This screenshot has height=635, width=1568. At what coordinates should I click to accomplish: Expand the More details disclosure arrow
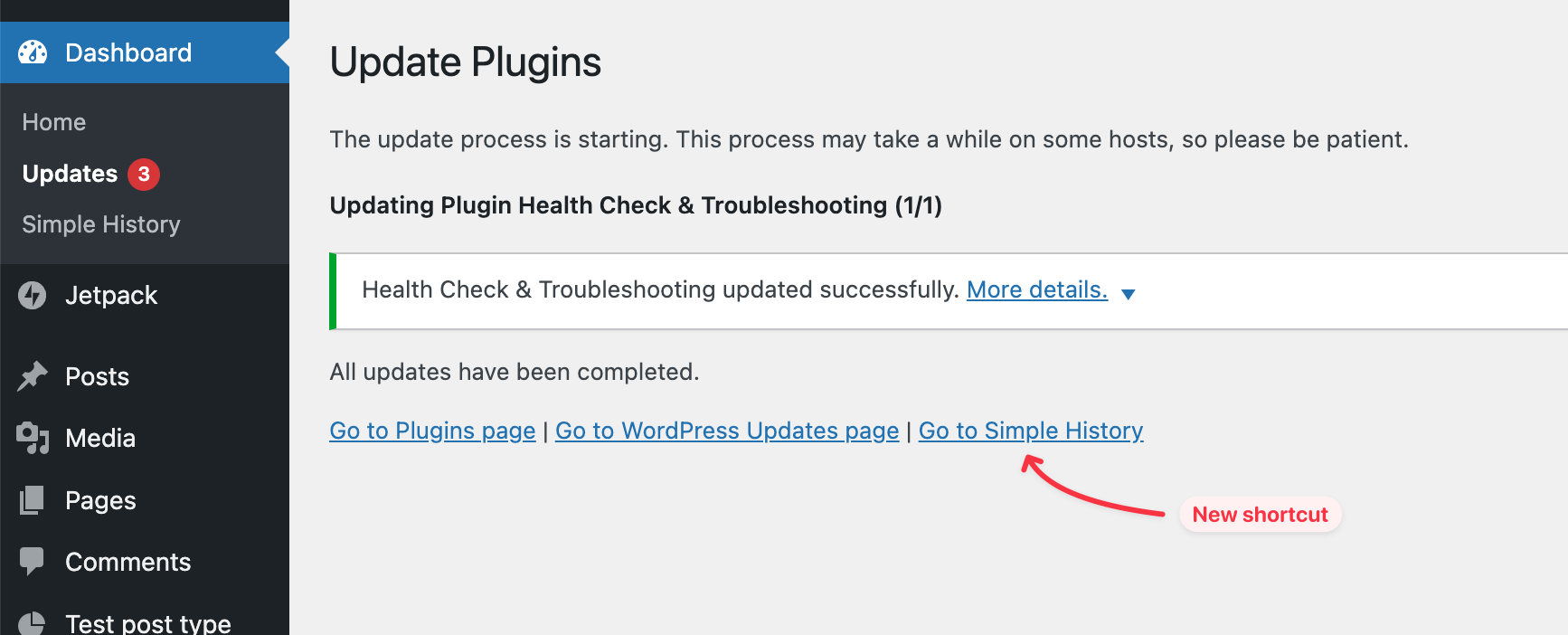[x=1129, y=293]
